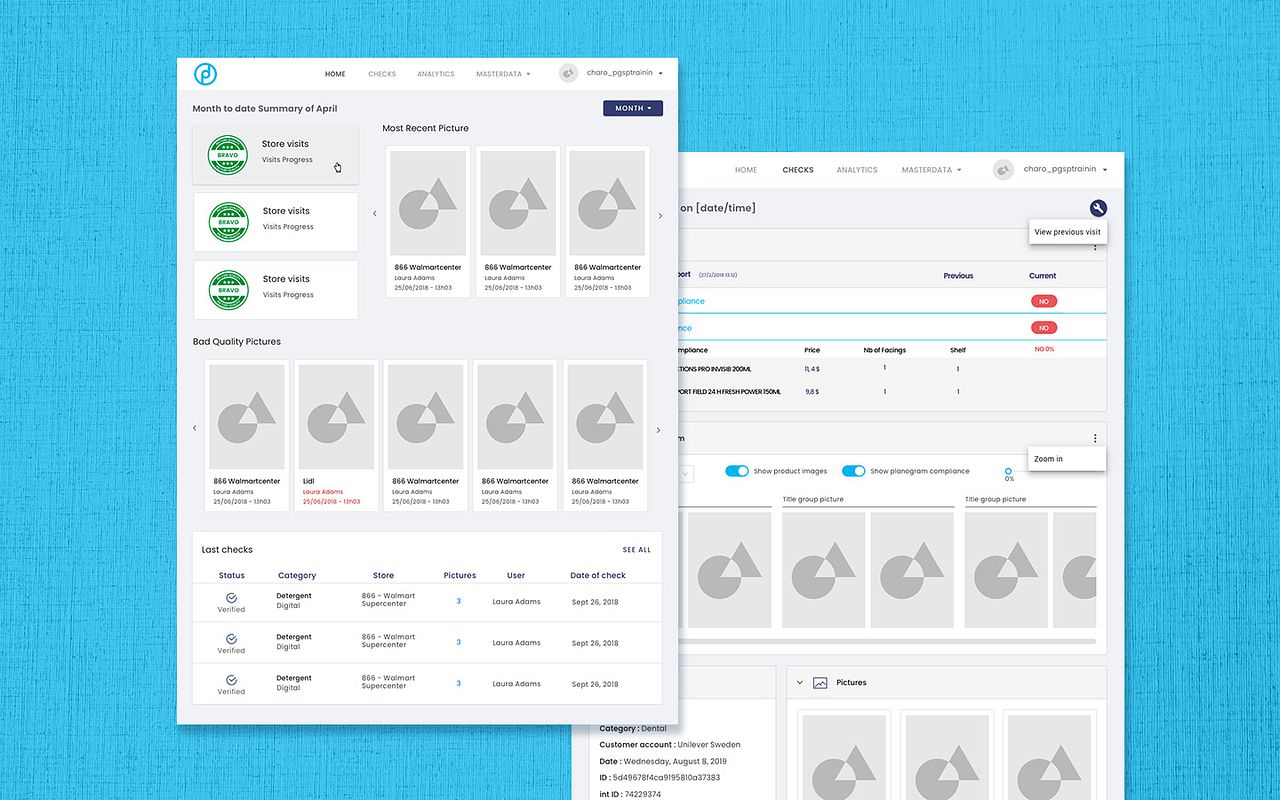Go to previous Bad Quality Pictures
Image resolution: width=1280 pixels, height=800 pixels.
pos(195,428)
